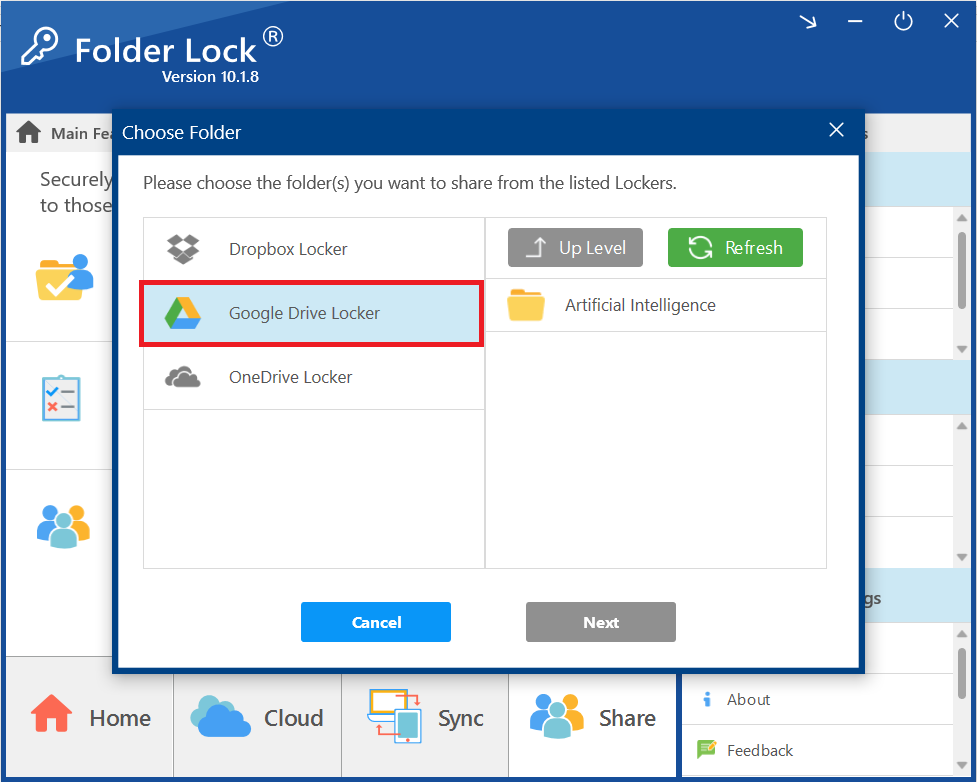Click the blue About info icon

[x=707, y=699]
